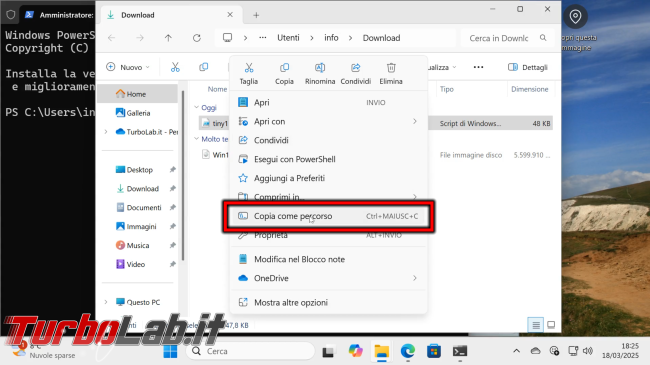Image resolution: width=650 pixels, height=365 pixels.
Task: Open Terminal from the taskbar
Action: pos(460,351)
